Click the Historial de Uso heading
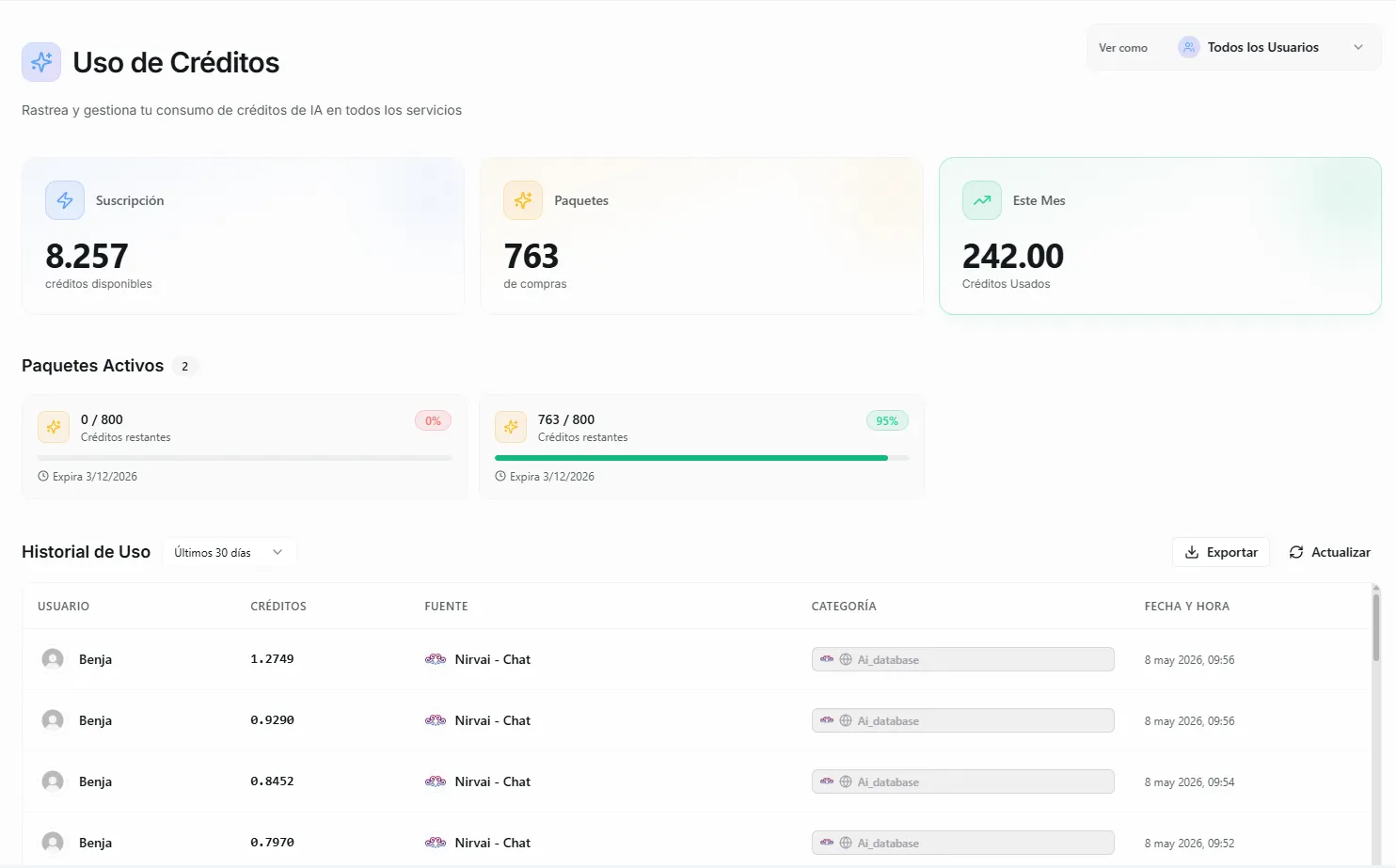 point(86,552)
